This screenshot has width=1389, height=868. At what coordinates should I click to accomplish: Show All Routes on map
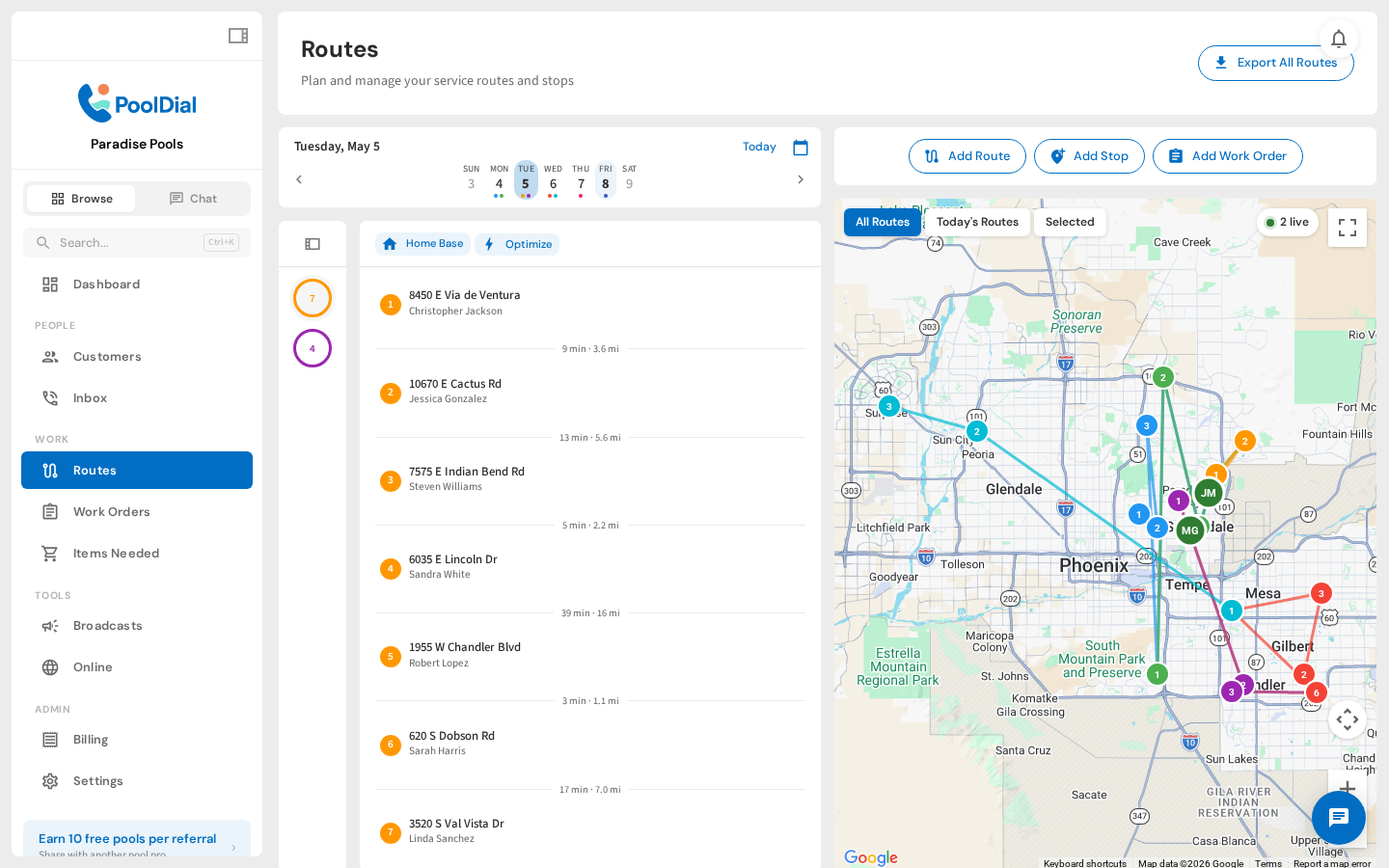coord(883,222)
